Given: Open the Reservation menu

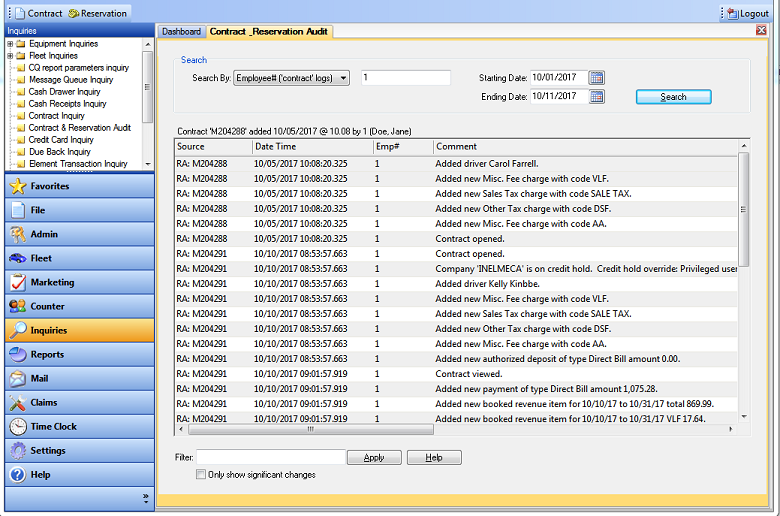Looking at the screenshot, I should [x=98, y=13].
